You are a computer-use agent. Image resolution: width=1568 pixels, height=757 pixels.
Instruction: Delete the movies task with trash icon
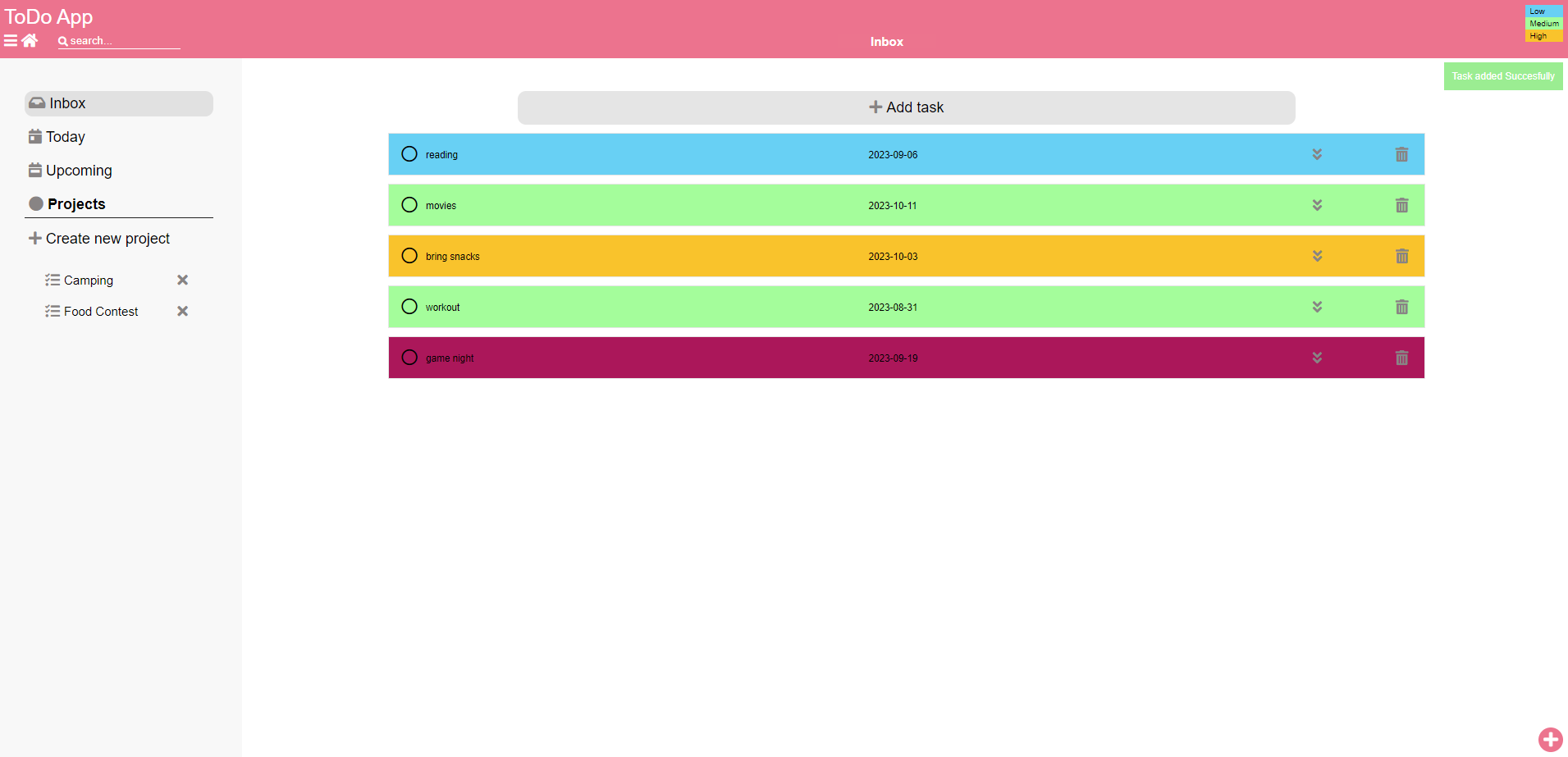click(x=1401, y=205)
